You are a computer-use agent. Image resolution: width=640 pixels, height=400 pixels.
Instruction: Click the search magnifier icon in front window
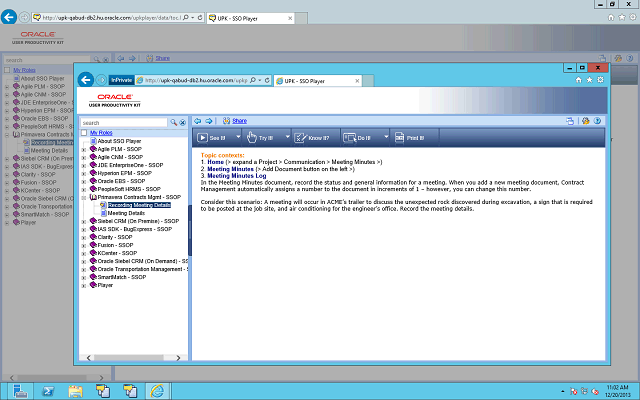[173, 123]
